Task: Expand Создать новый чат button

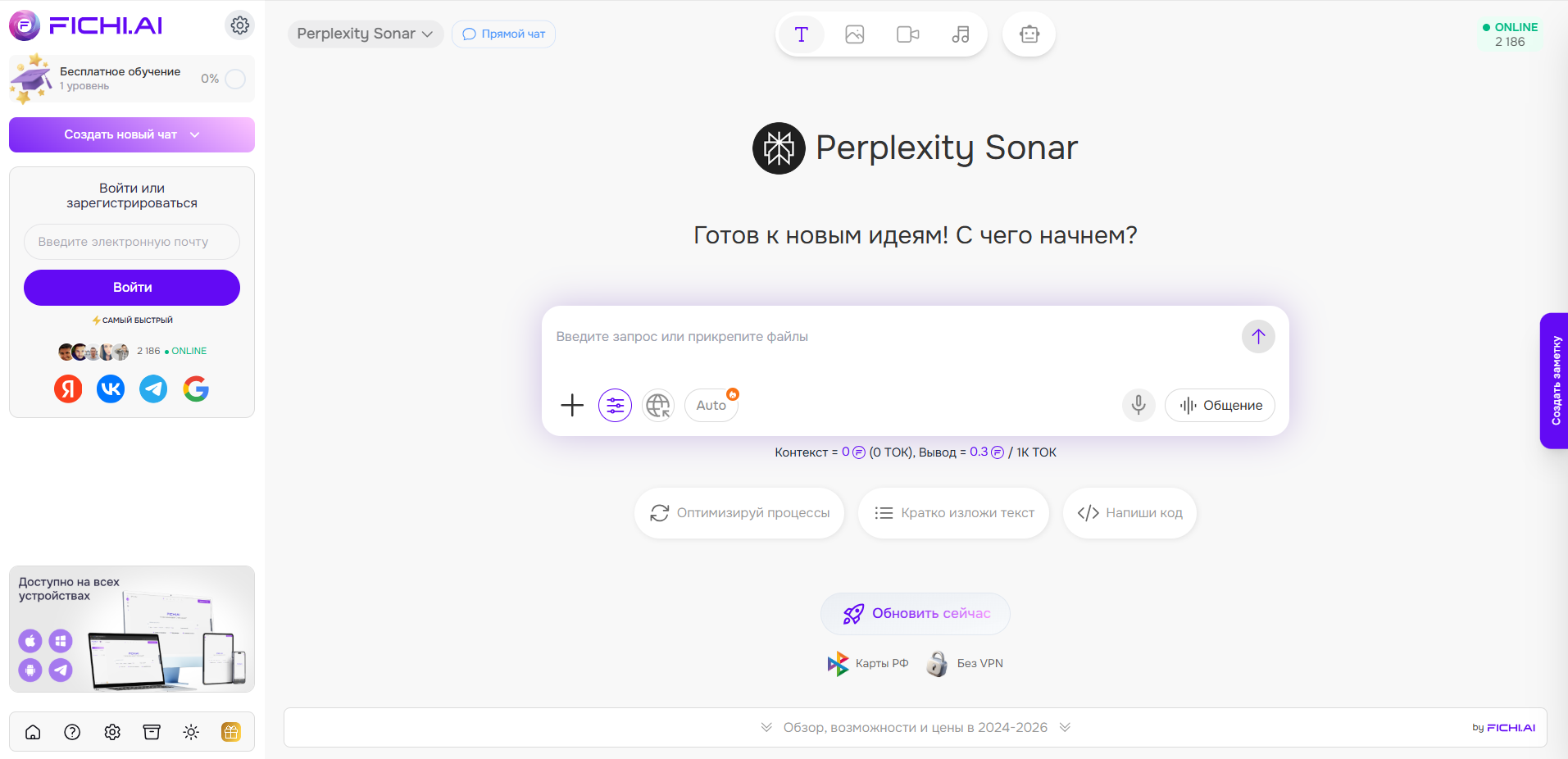Action: coord(132,134)
